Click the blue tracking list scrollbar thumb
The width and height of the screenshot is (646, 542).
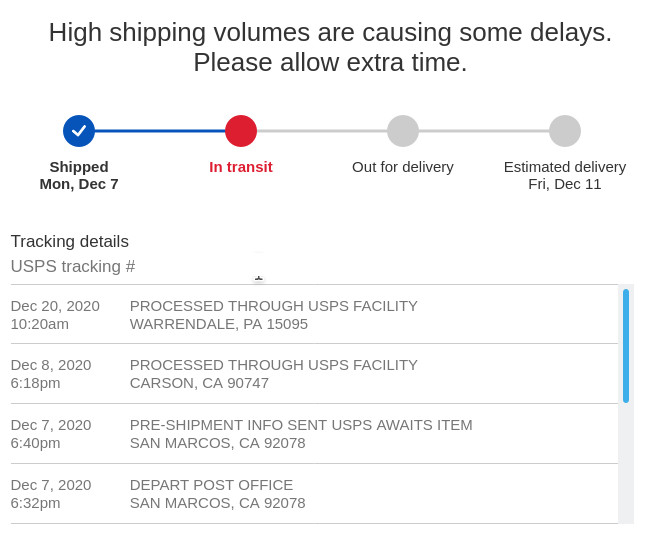point(626,345)
